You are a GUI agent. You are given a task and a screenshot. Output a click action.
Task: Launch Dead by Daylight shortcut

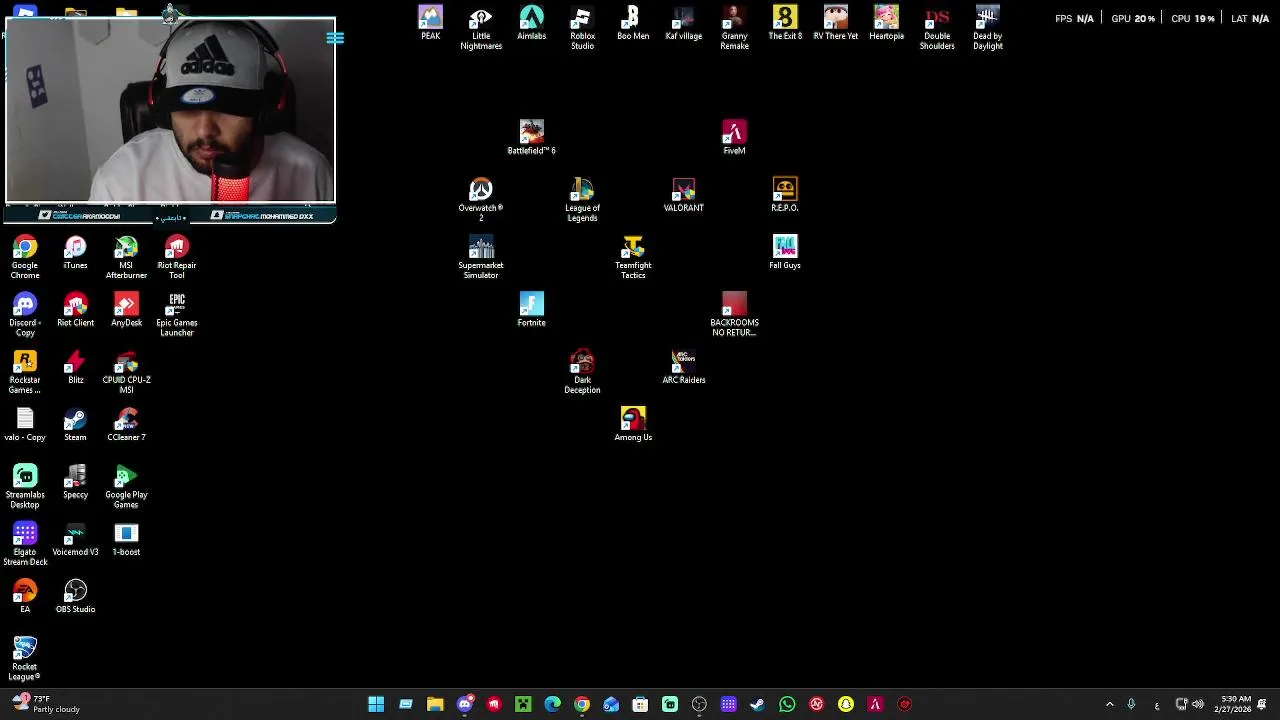pyautogui.click(x=988, y=28)
